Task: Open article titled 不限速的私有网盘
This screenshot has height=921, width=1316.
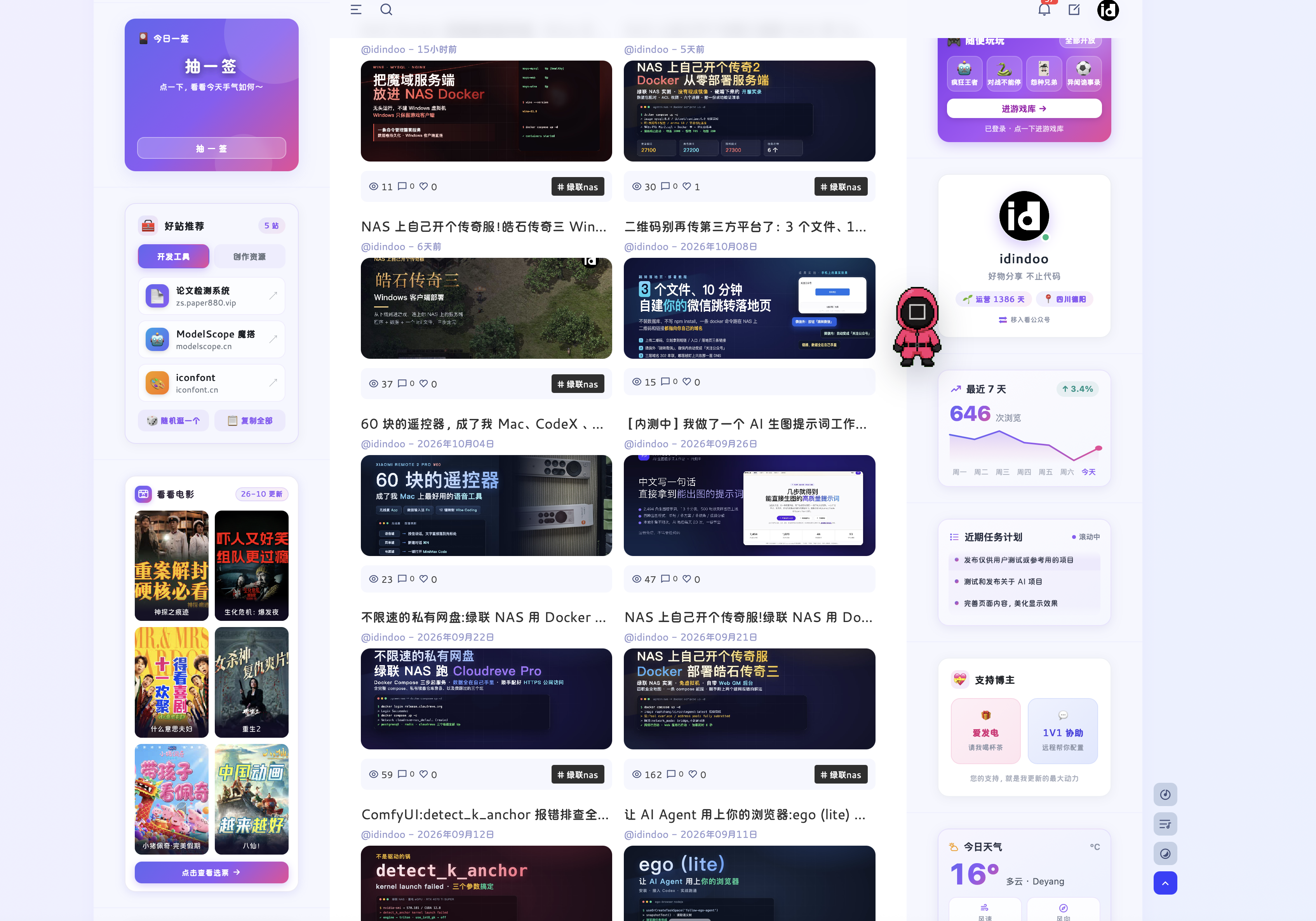Action: click(483, 618)
